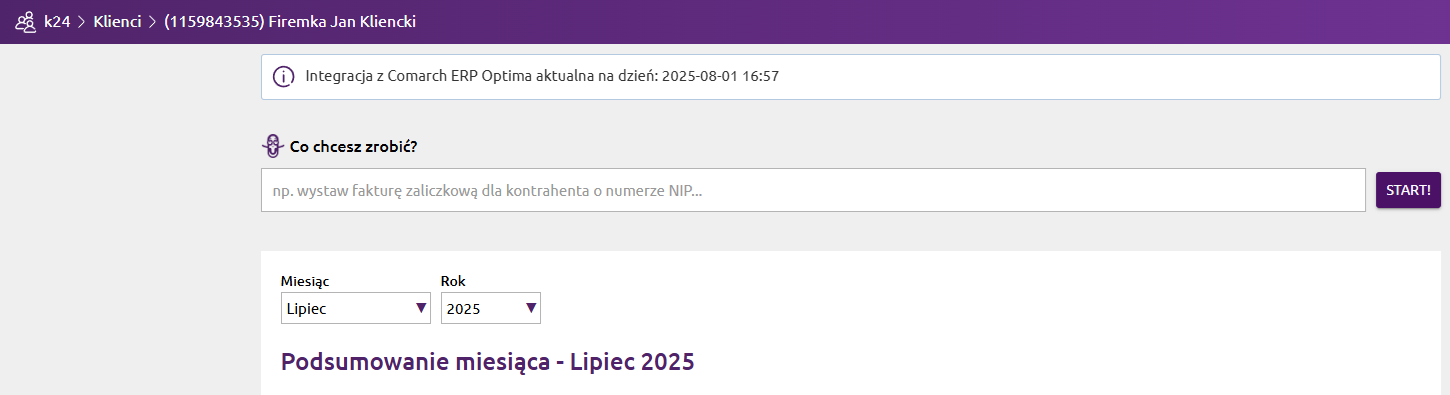
Task: Click the Comarch ERP Optima integration message
Action: coord(542,76)
